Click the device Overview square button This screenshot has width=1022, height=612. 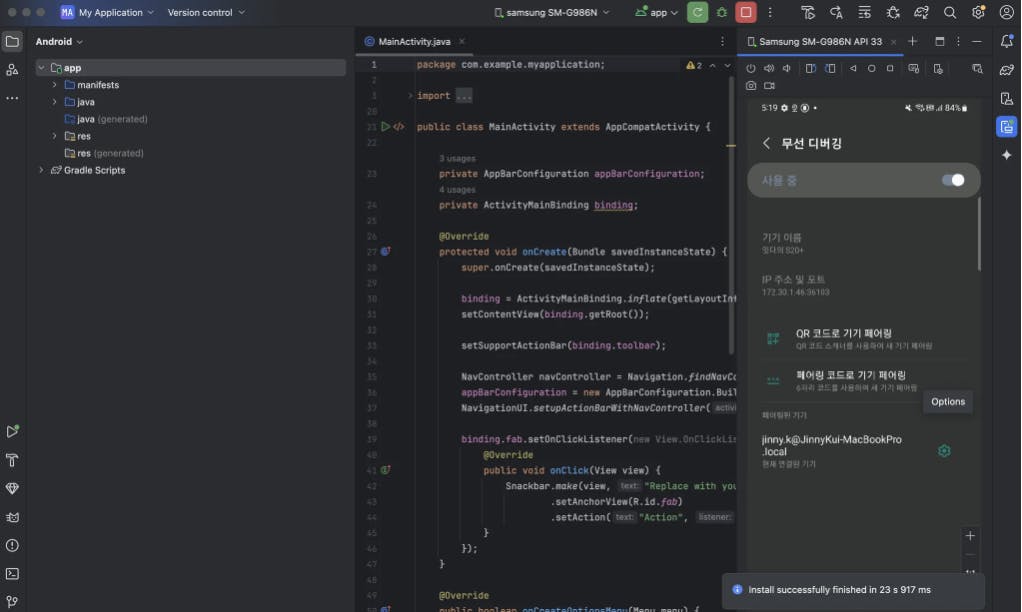[x=890, y=68]
